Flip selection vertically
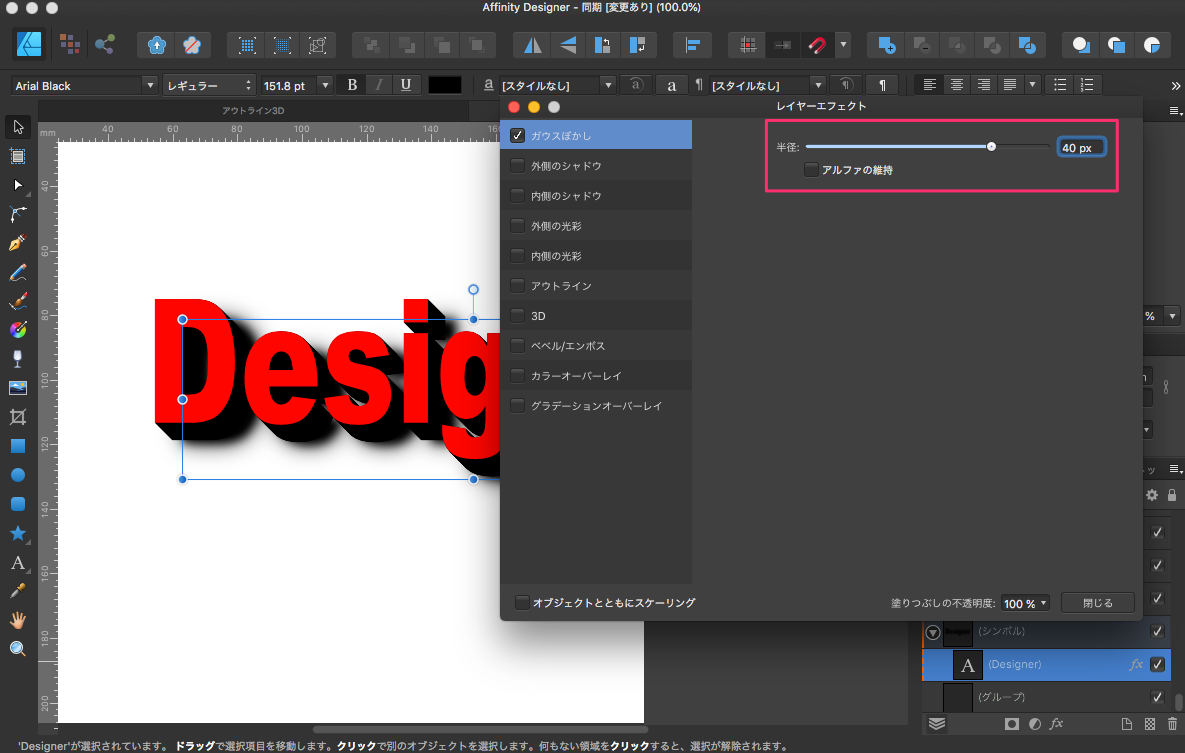 [568, 45]
